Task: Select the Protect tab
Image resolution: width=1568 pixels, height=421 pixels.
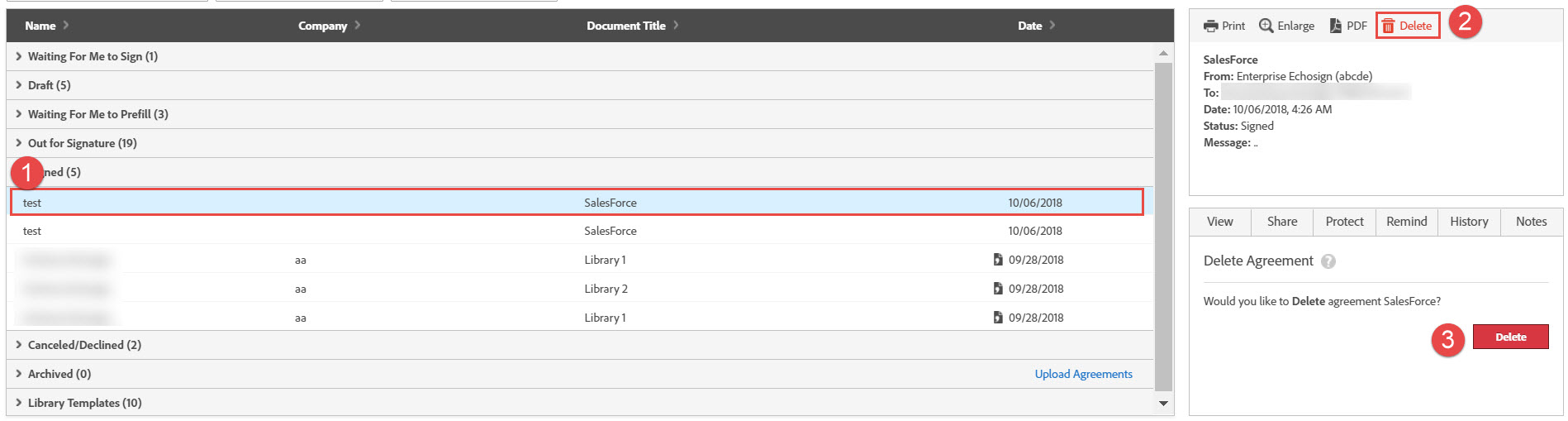Action: tap(1344, 222)
